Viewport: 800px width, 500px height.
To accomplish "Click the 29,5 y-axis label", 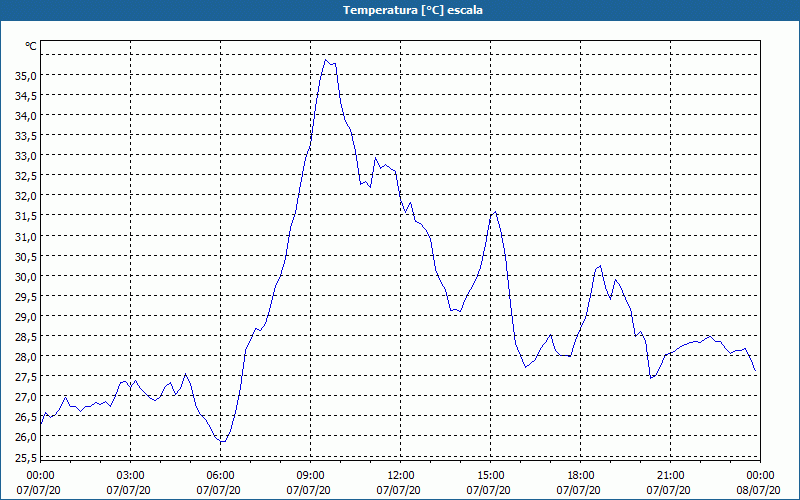I will point(26,296).
